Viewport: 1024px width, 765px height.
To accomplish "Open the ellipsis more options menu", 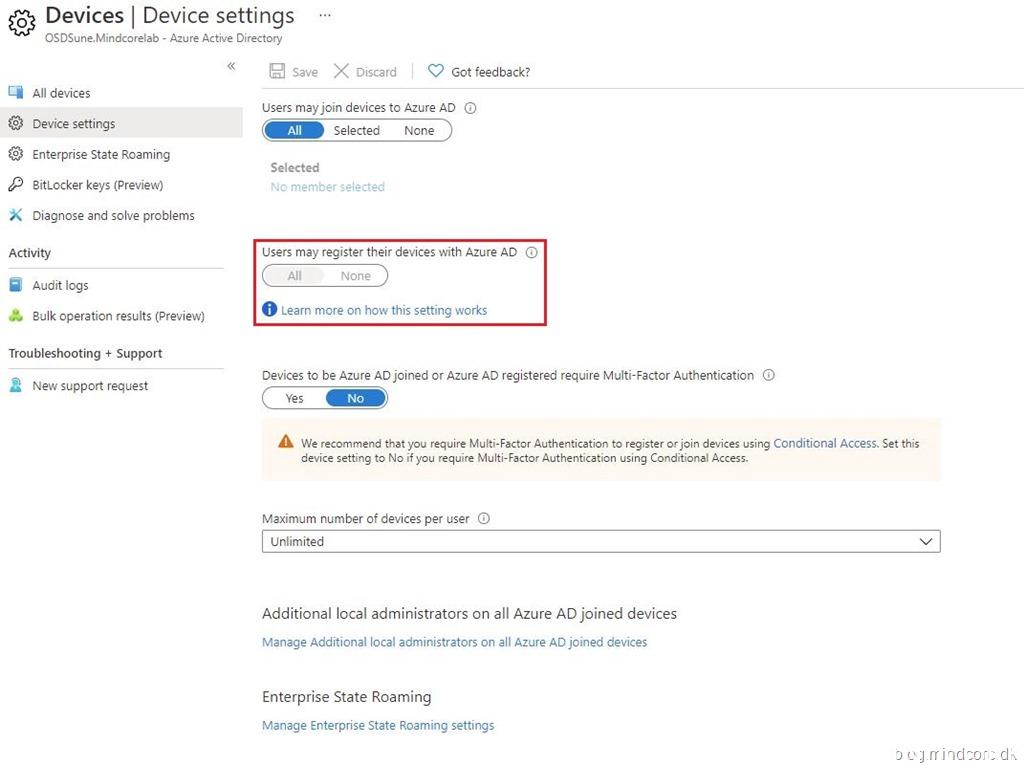I will coord(325,16).
